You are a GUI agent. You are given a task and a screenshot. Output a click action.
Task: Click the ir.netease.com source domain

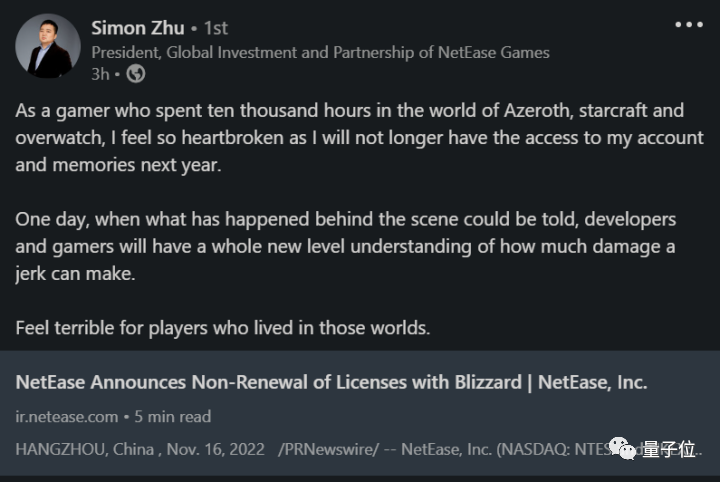(x=67, y=416)
